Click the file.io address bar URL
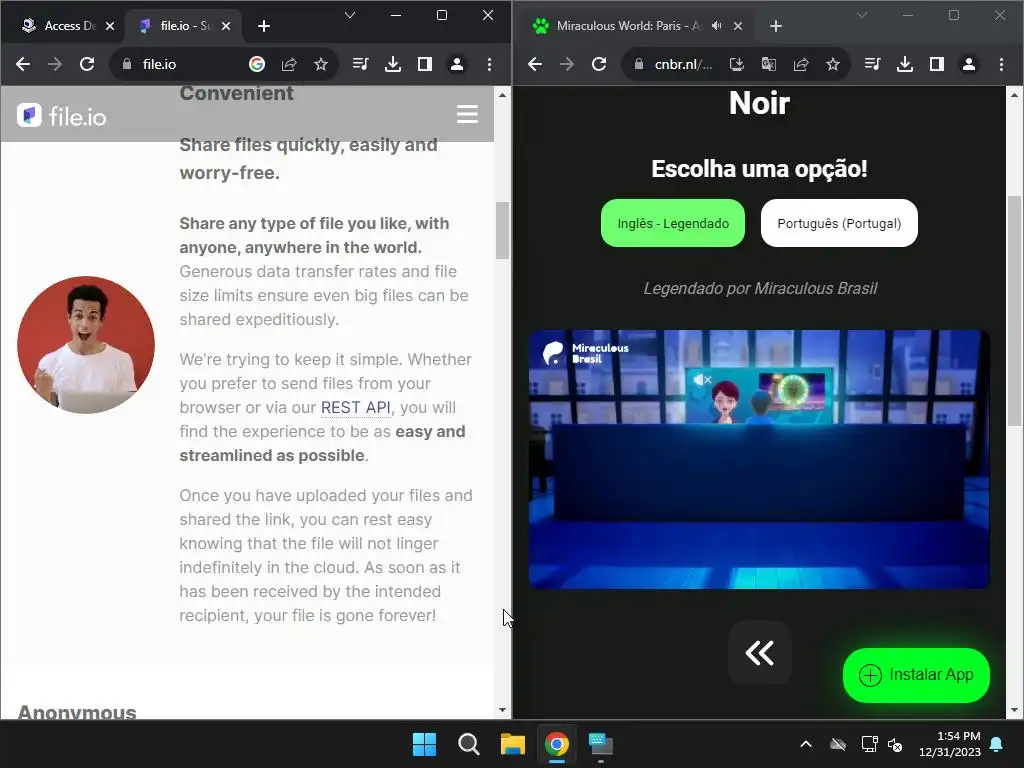 point(159,64)
